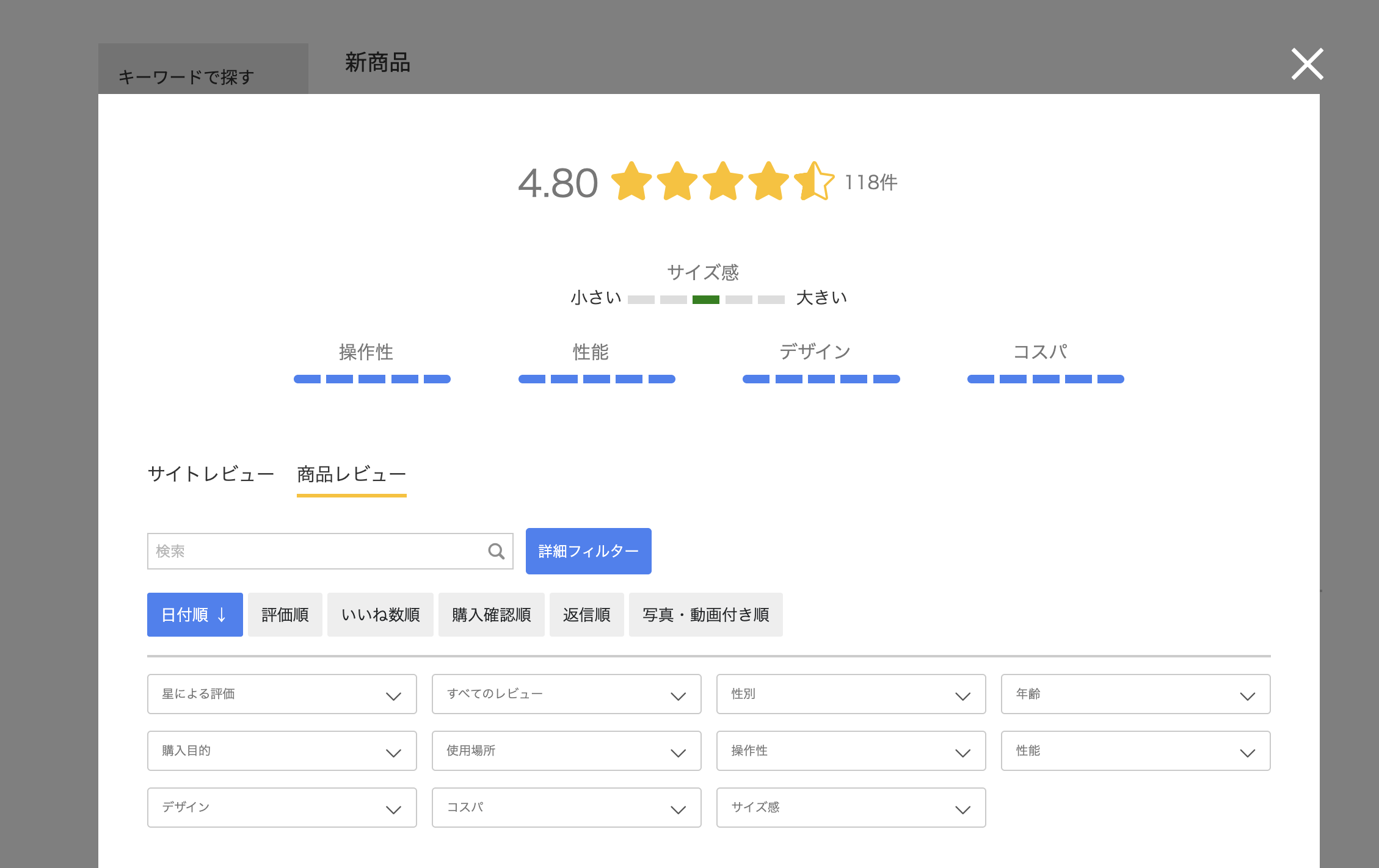This screenshot has width=1379, height=868.
Task: Click the green サイズ感 indicator segment
Action: click(x=706, y=300)
